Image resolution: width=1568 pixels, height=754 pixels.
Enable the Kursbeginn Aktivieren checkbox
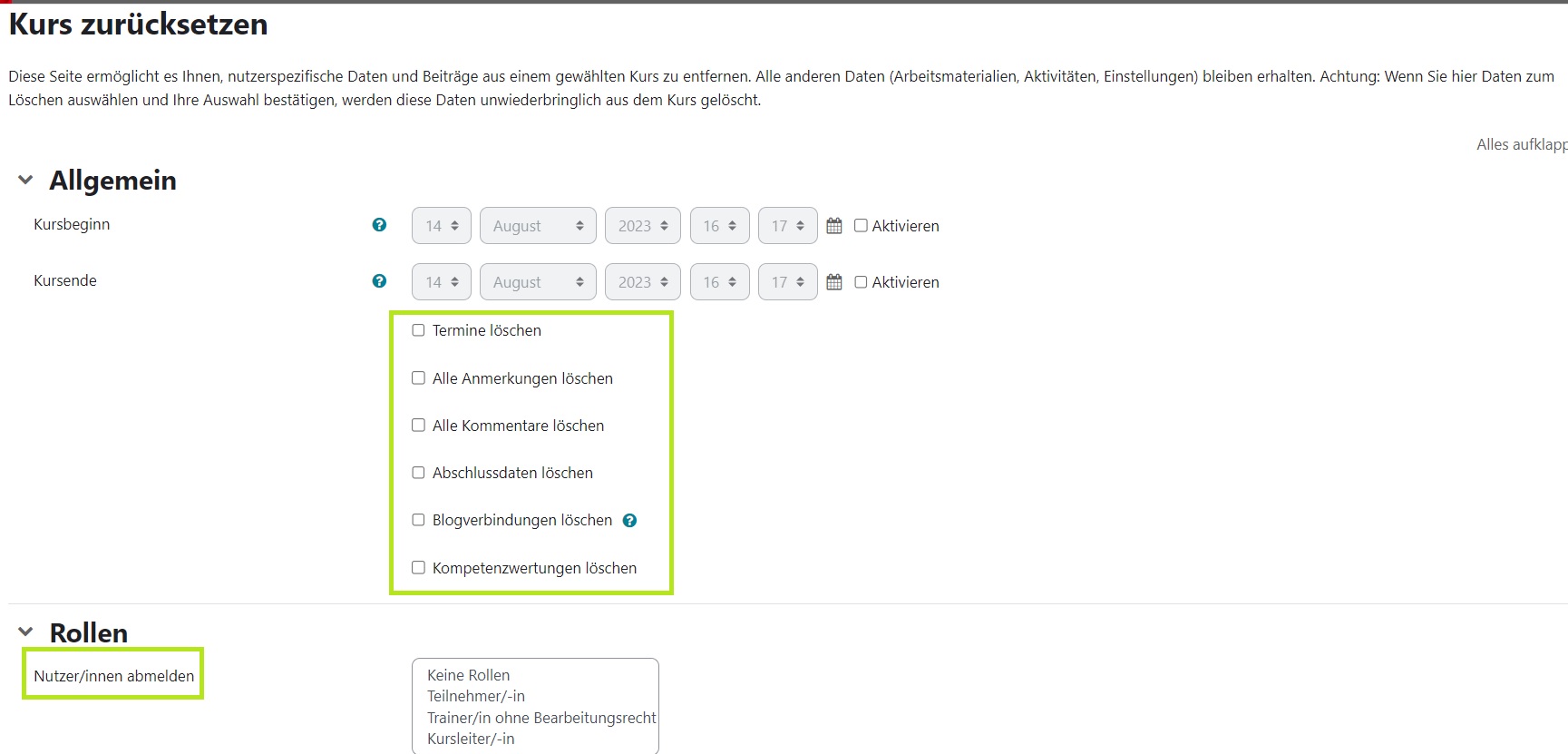[861, 226]
